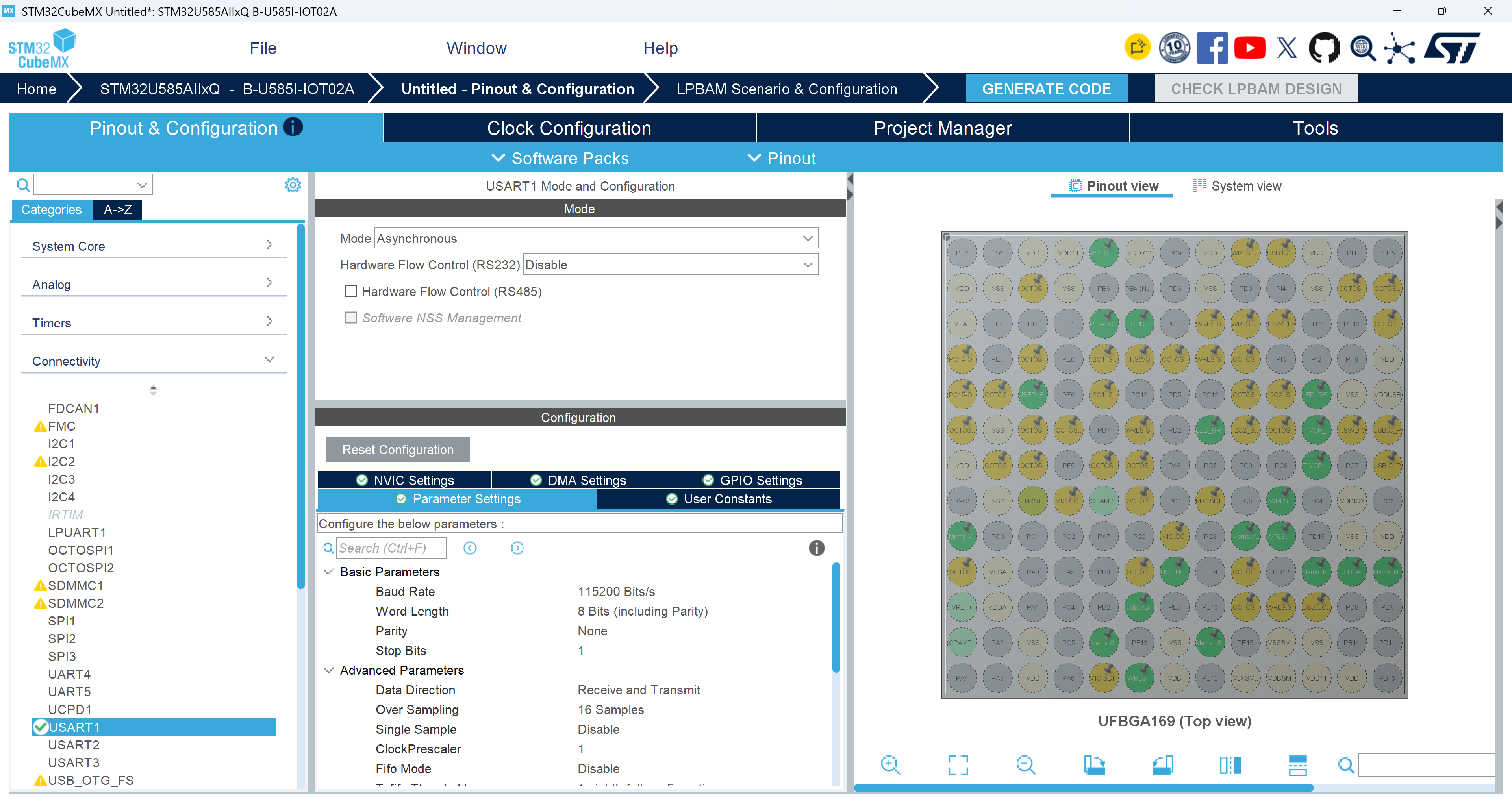The image size is (1512, 803).
Task: Click the wiki globe search icon
Action: [1362, 48]
